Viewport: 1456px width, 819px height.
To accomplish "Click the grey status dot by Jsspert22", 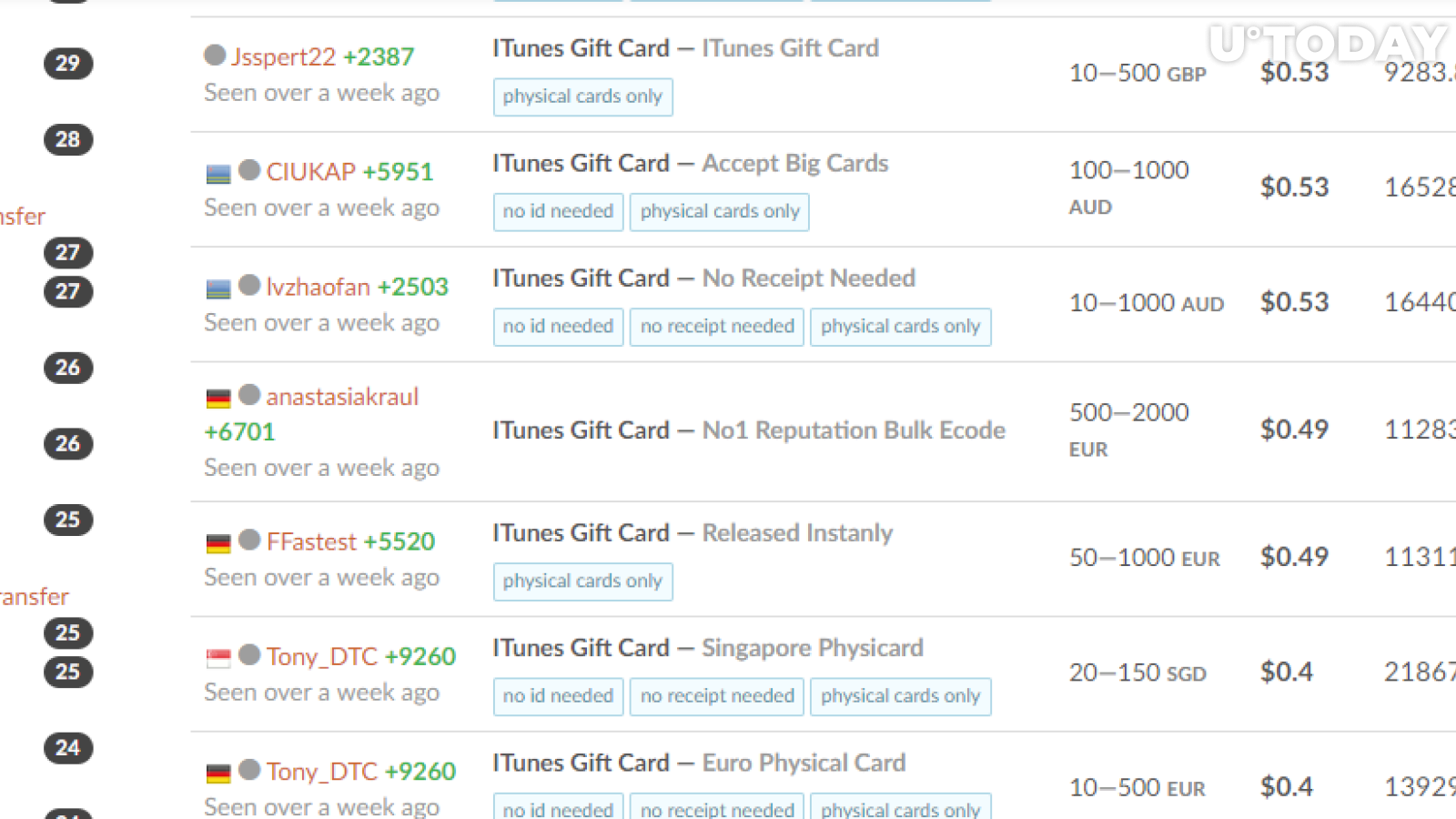I will 215,55.
